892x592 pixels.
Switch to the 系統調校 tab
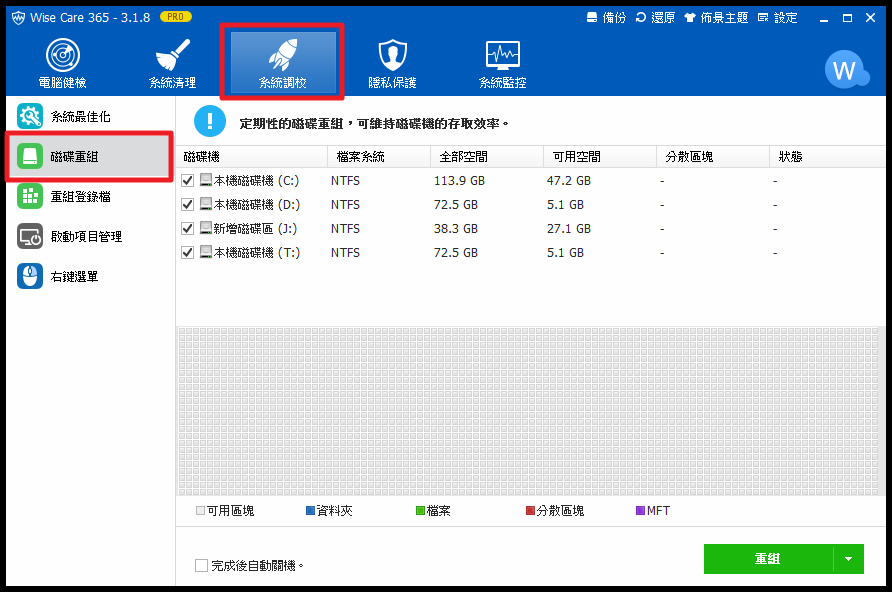tap(283, 63)
